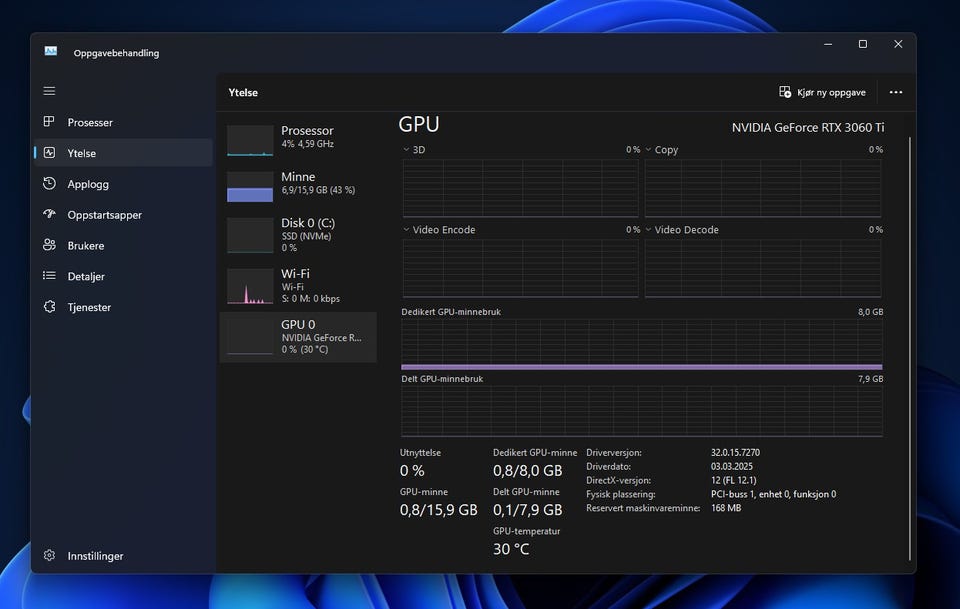This screenshot has width=960, height=609.
Task: Open the Prosesser page icon
Action: [x=49, y=122]
